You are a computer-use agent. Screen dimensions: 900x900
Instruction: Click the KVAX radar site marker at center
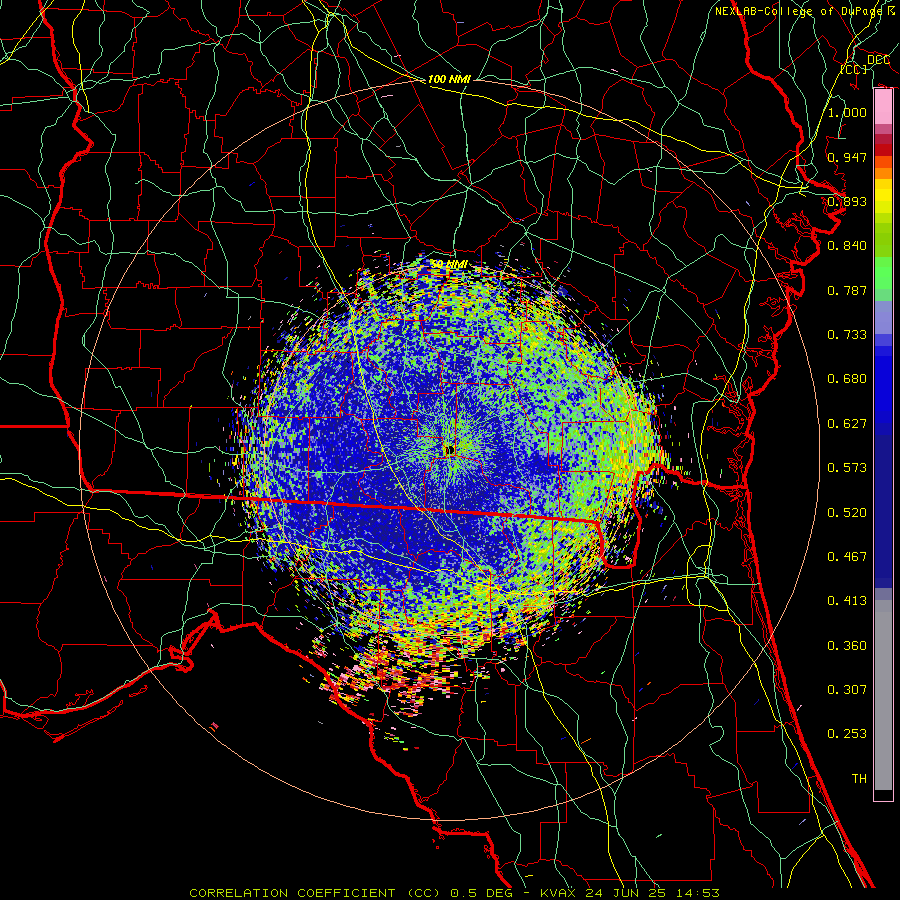[449, 450]
